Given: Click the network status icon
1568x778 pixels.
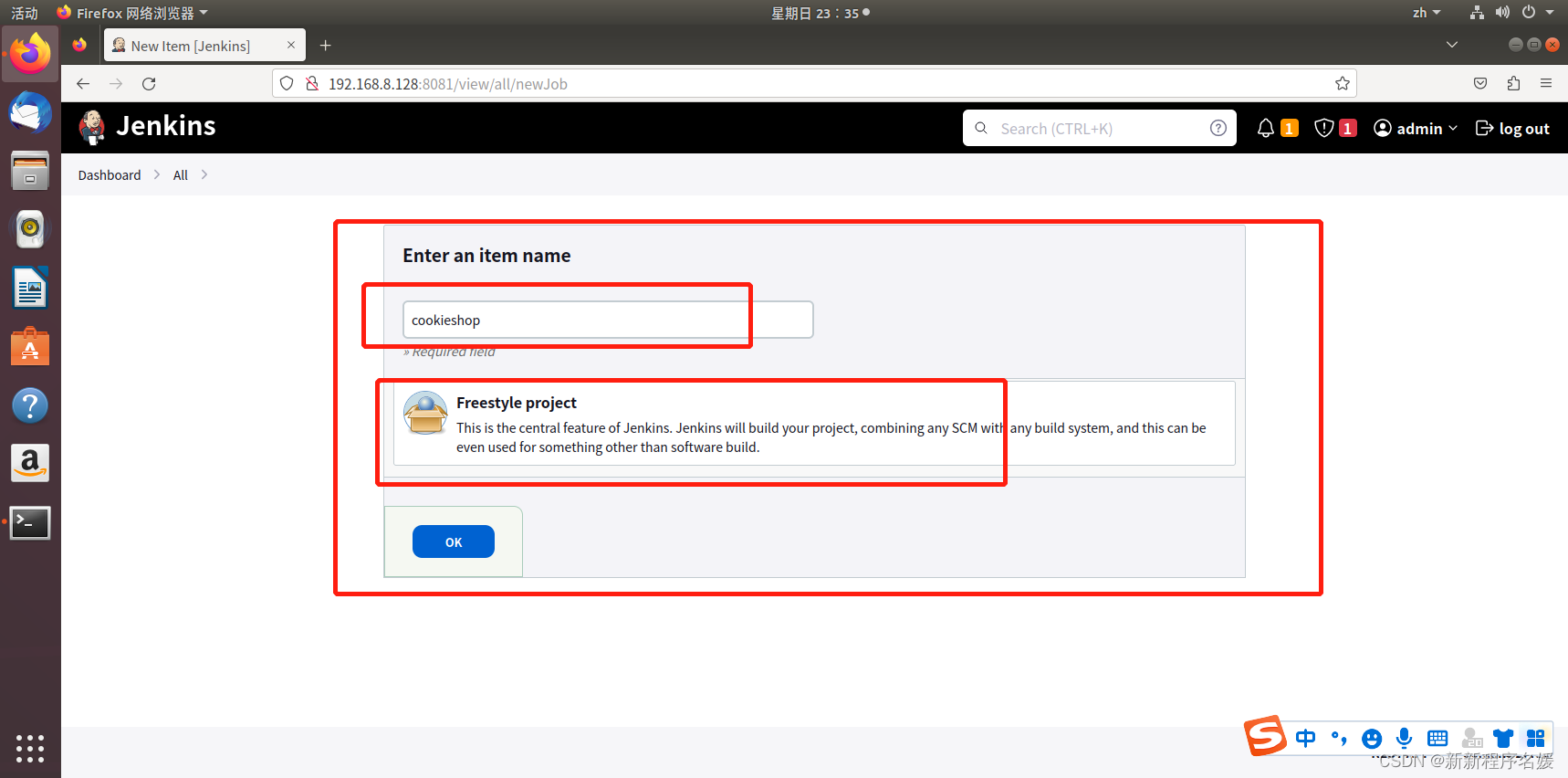Looking at the screenshot, I should pyautogui.click(x=1477, y=13).
